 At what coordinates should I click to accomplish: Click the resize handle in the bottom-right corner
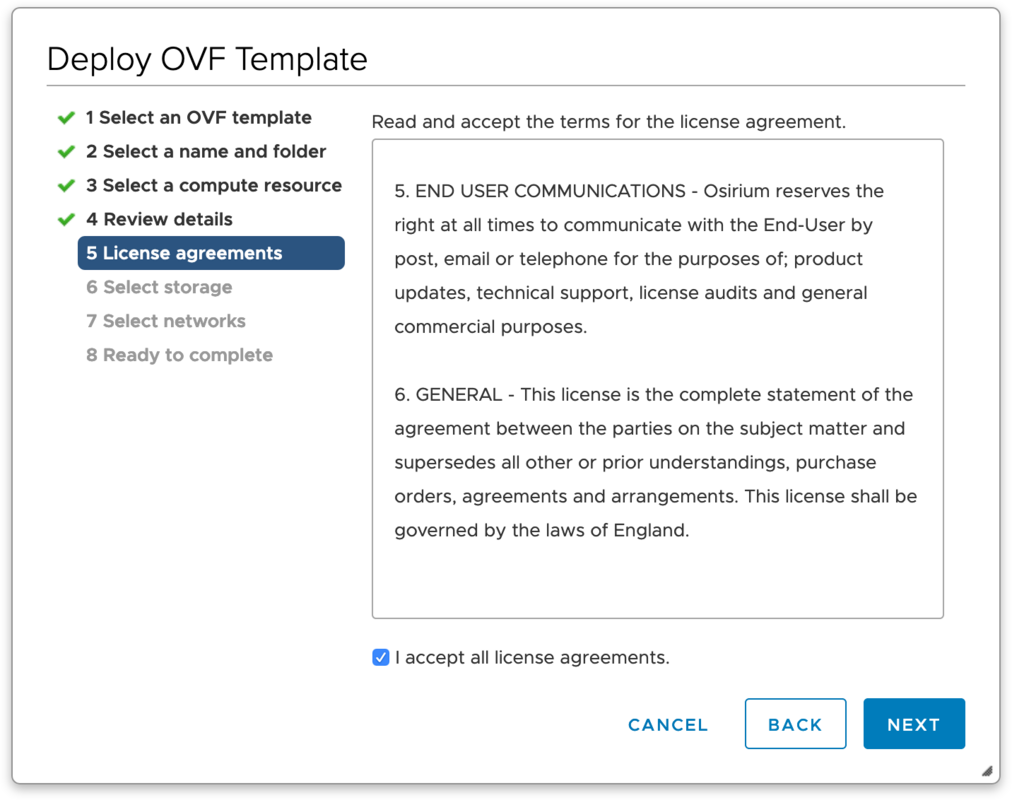985,771
